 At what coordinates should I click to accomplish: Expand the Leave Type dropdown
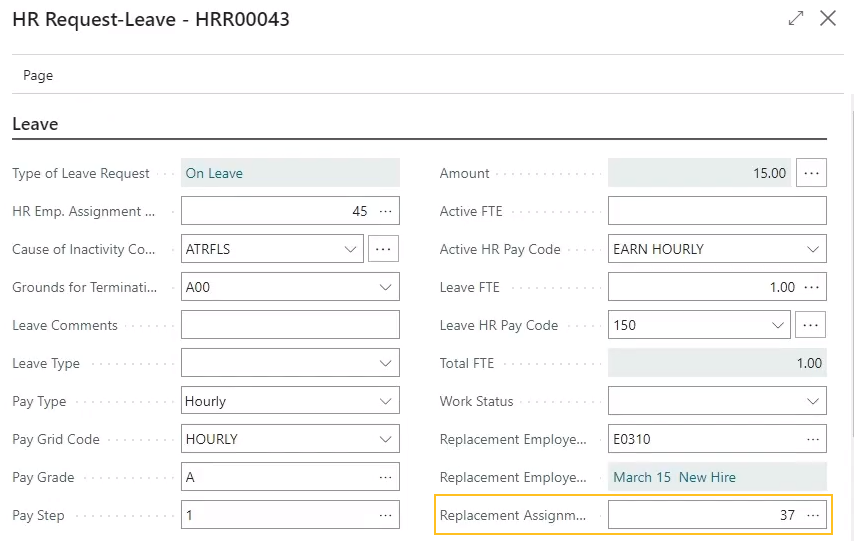point(385,363)
